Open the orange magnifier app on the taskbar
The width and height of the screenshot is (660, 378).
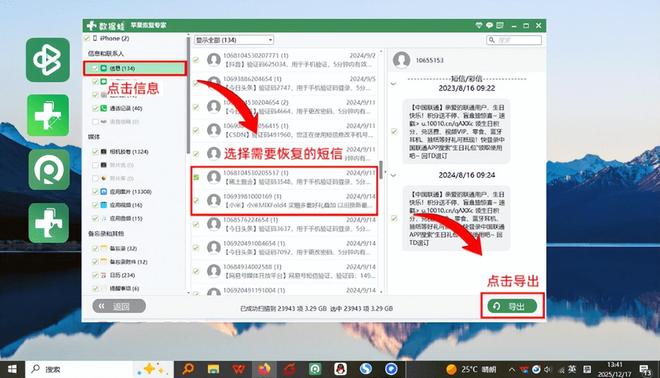coord(188,369)
